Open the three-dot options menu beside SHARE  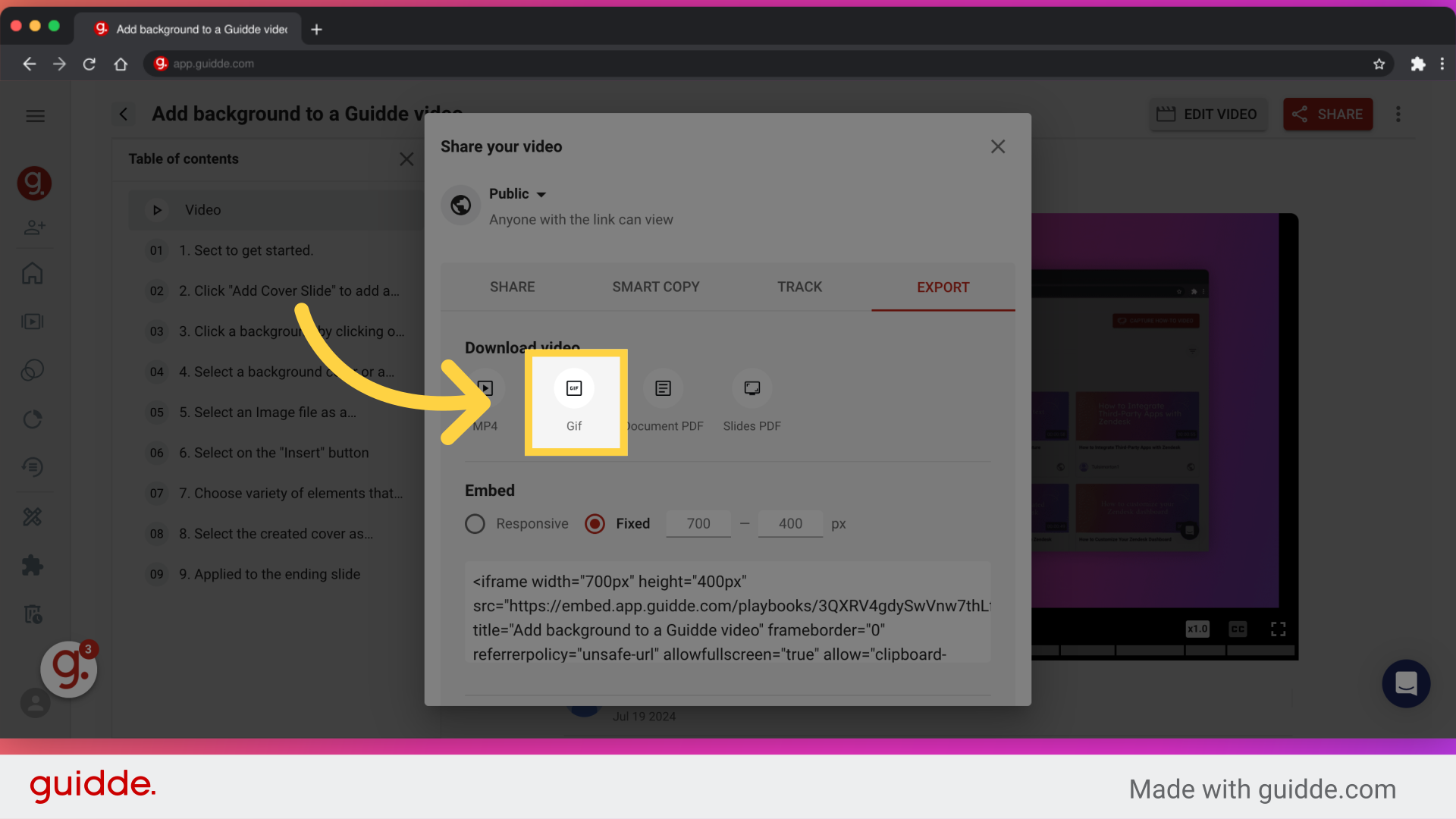coord(1398,114)
